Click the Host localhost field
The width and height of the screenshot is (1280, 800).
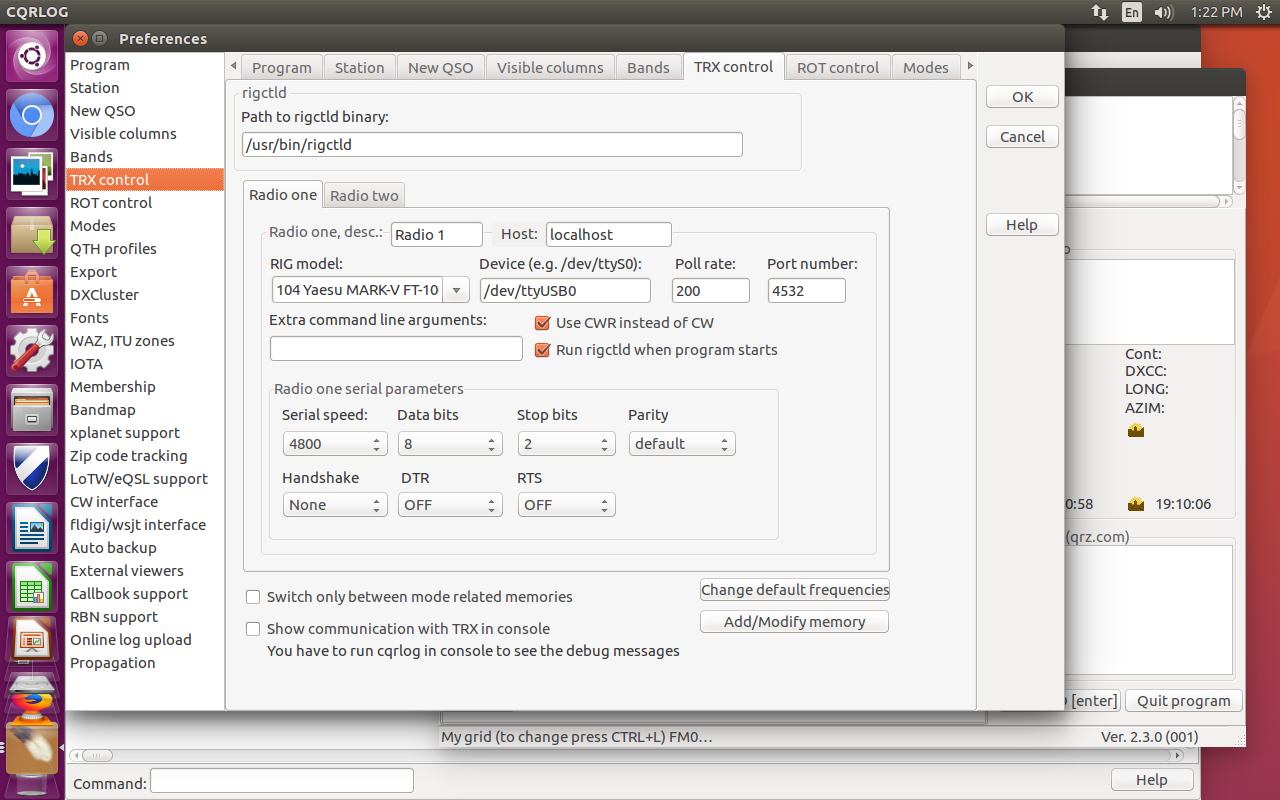point(609,234)
